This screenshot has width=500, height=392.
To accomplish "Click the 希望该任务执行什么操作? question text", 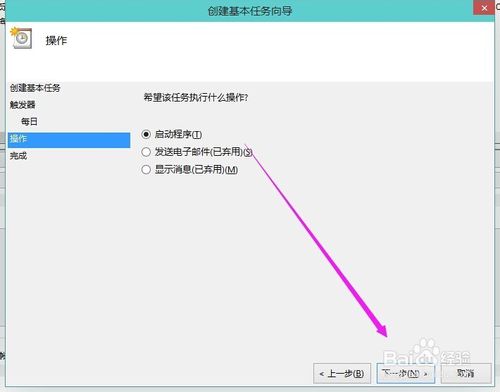I will pyautogui.click(x=196, y=98).
